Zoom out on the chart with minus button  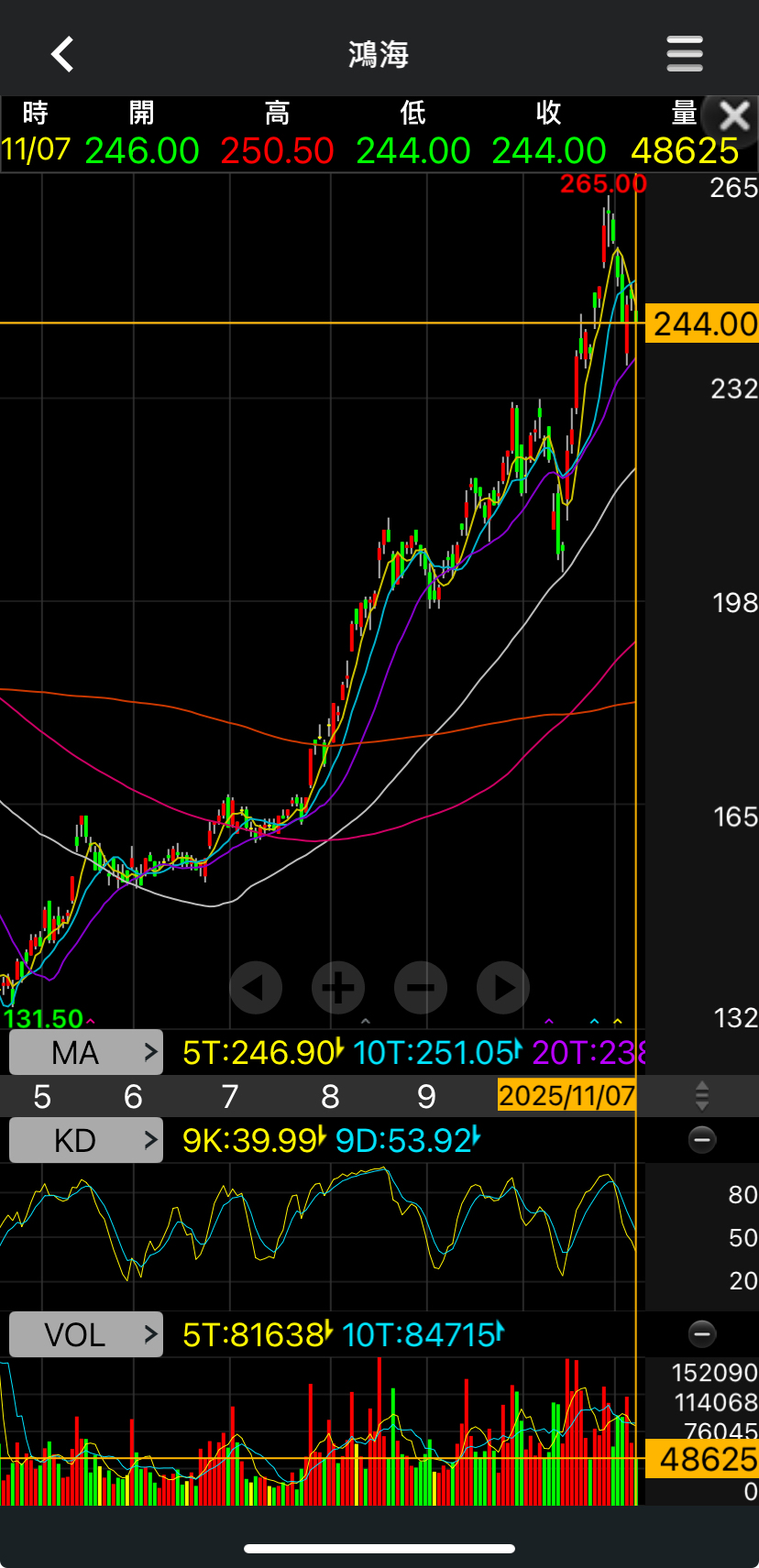tap(421, 988)
